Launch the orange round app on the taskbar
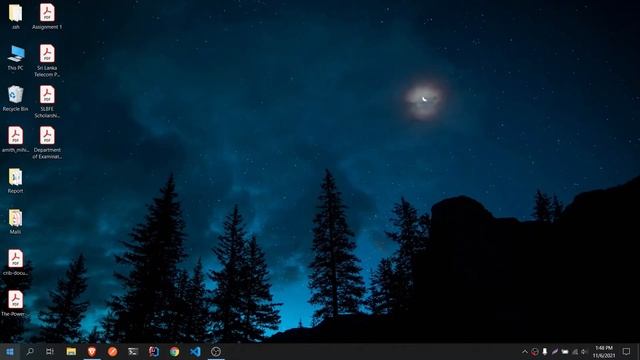The height and width of the screenshot is (360, 640). click(x=113, y=351)
